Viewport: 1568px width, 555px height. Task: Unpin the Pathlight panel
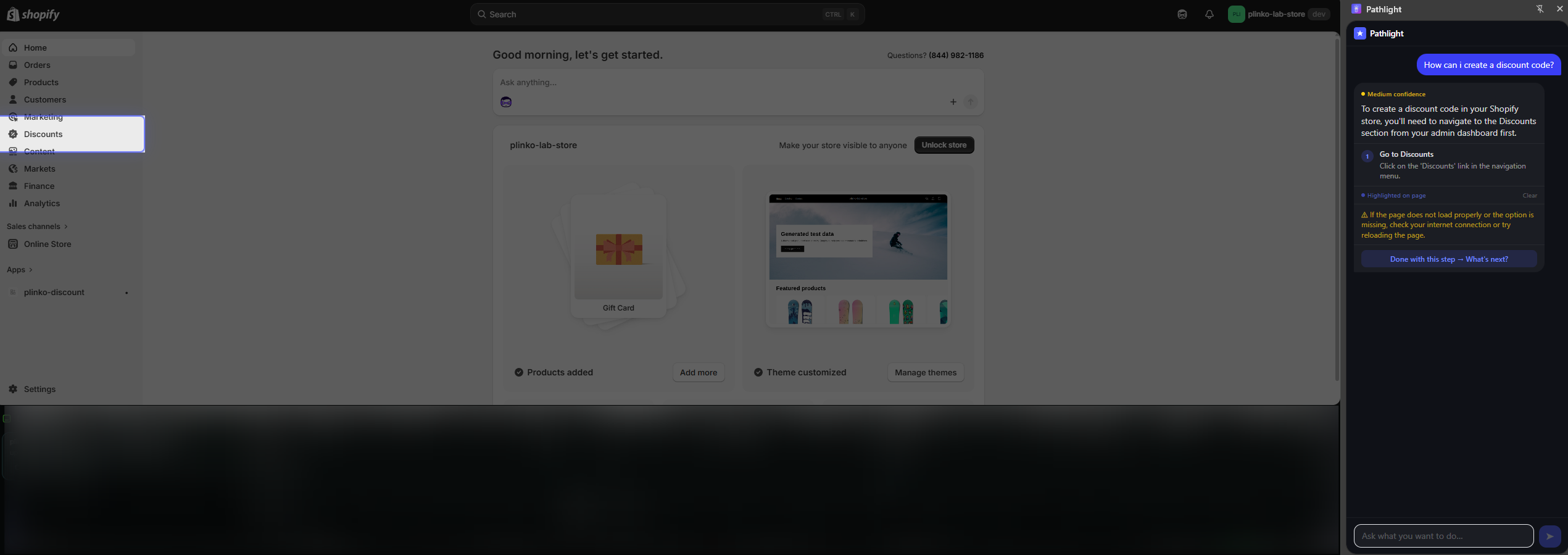pyautogui.click(x=1540, y=9)
